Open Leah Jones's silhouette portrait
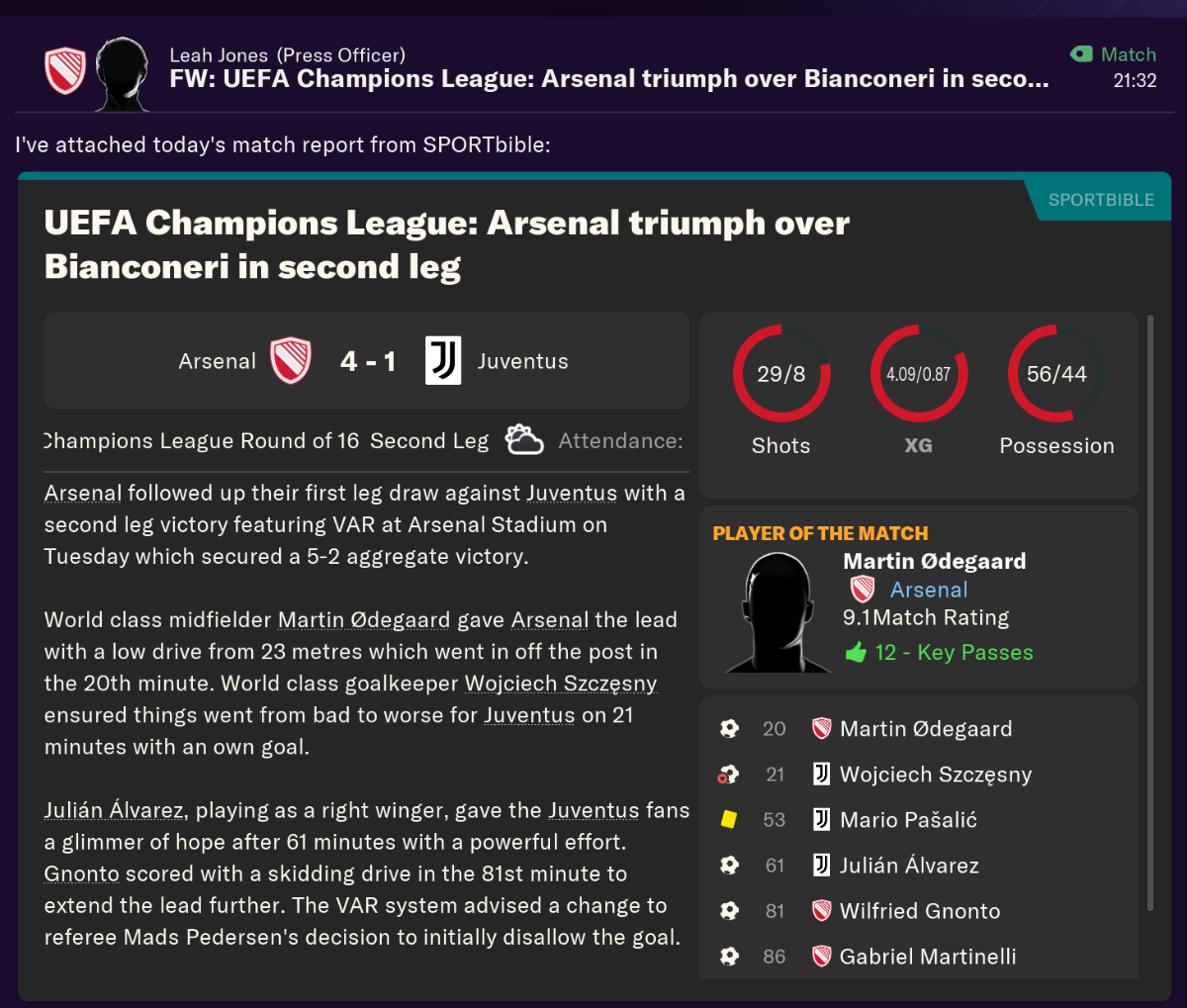Screen dimensions: 1187x1008 tap(123, 74)
